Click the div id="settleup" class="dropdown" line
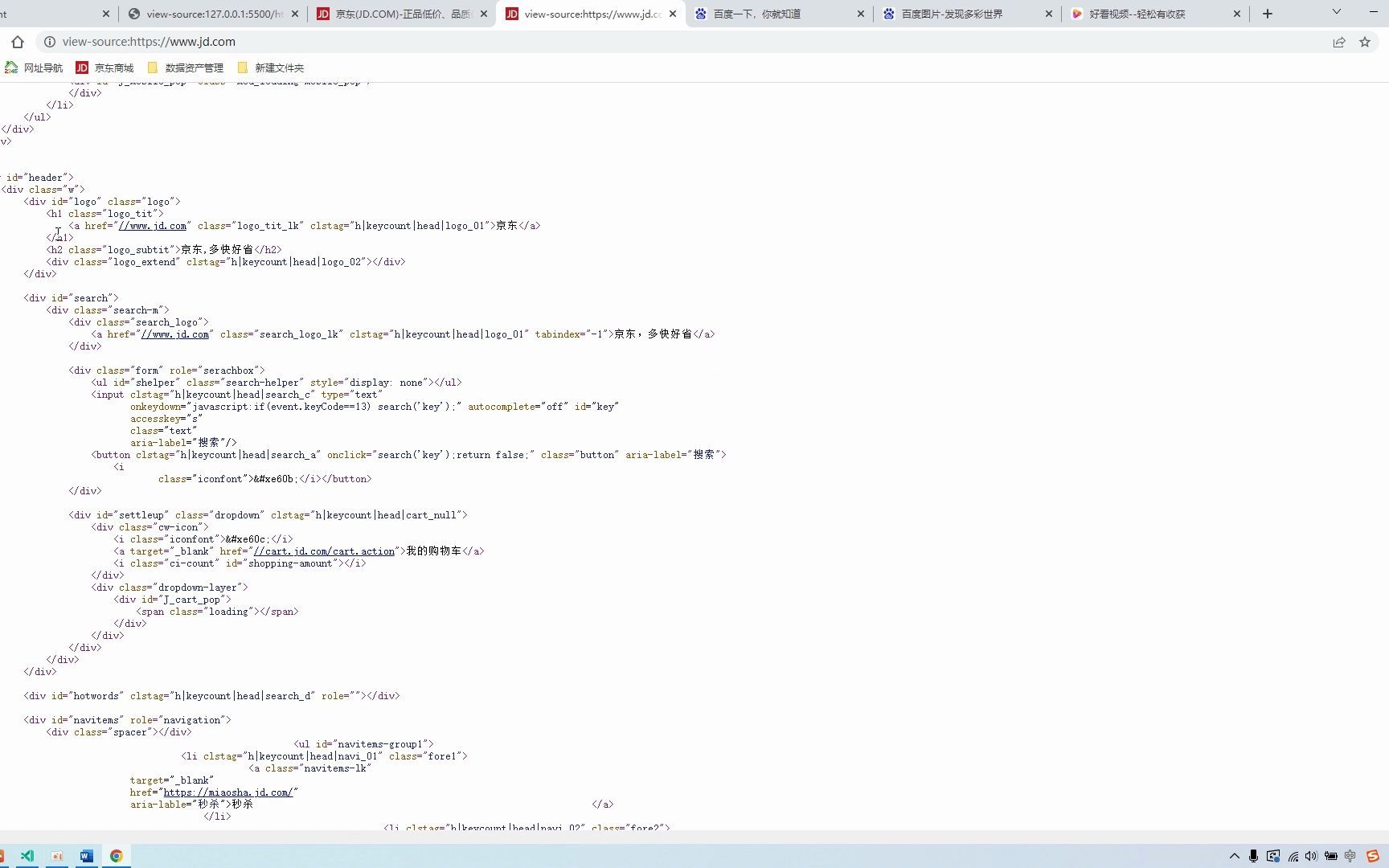1389x868 pixels. 268,515
